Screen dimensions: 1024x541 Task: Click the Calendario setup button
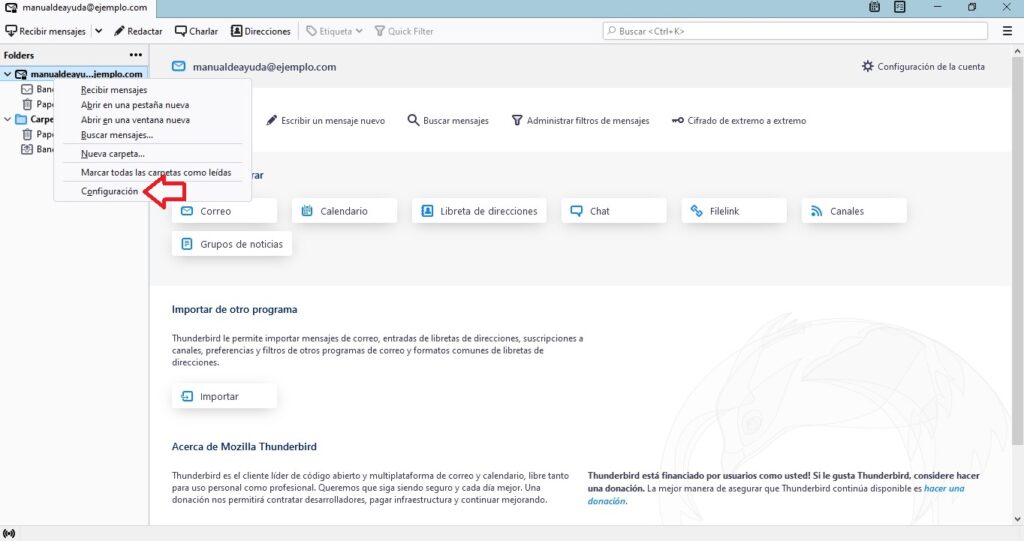[344, 210]
